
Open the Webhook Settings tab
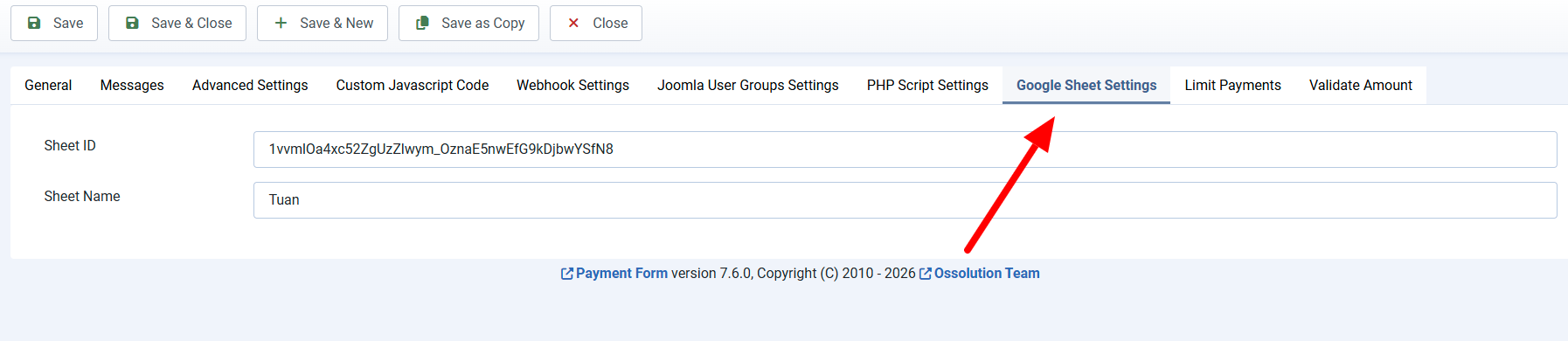coord(572,85)
